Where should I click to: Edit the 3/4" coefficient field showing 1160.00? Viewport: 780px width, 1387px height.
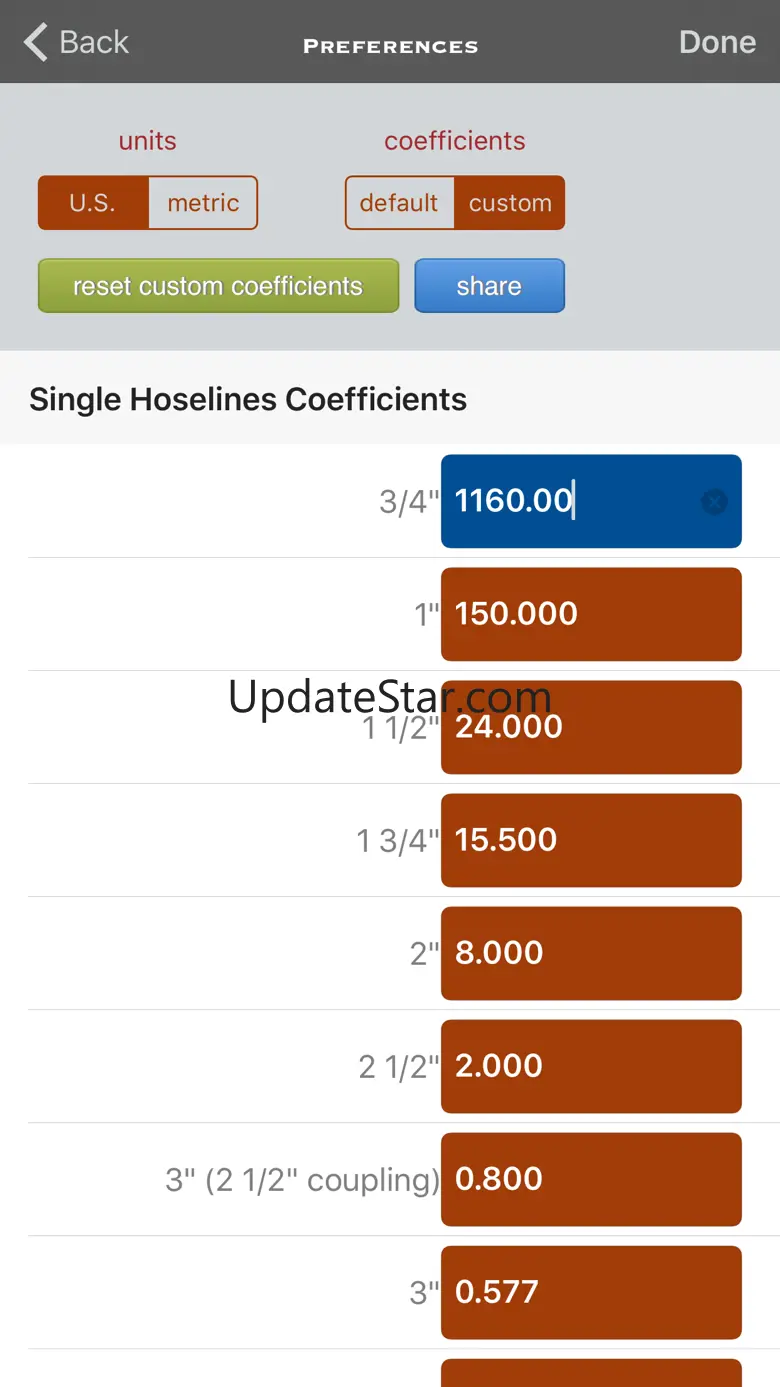[x=591, y=501]
